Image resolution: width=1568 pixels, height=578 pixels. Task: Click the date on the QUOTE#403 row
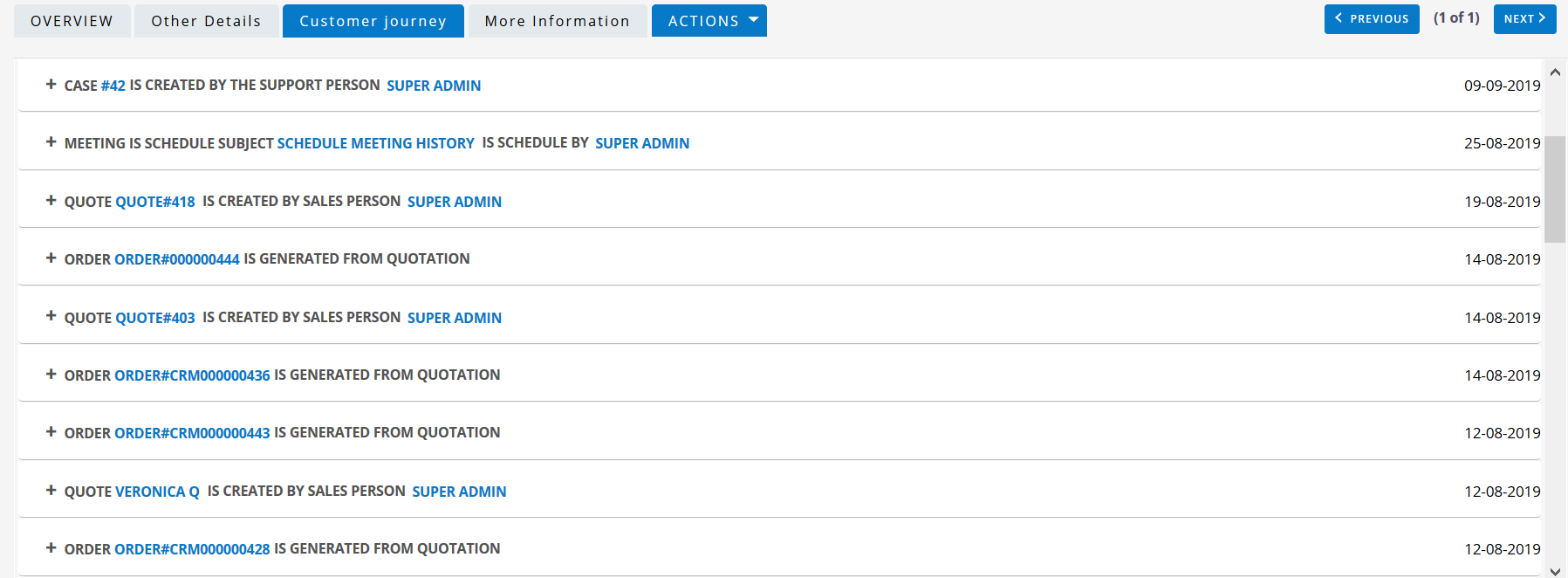click(1503, 318)
